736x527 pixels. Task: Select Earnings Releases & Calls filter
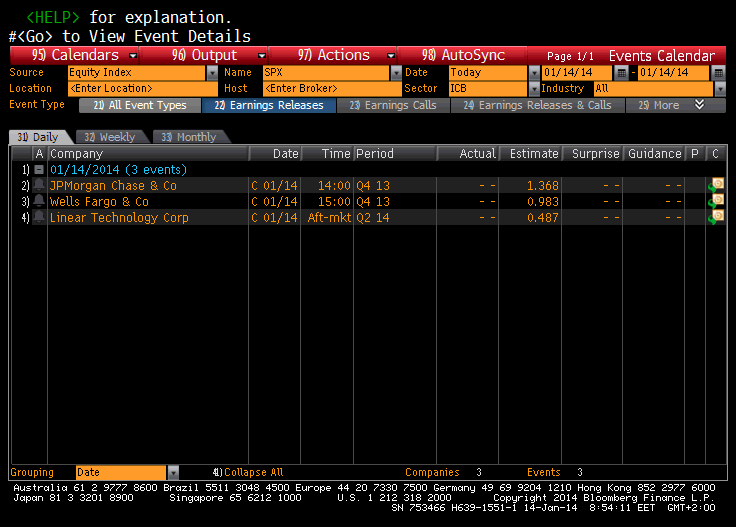[x=537, y=105]
